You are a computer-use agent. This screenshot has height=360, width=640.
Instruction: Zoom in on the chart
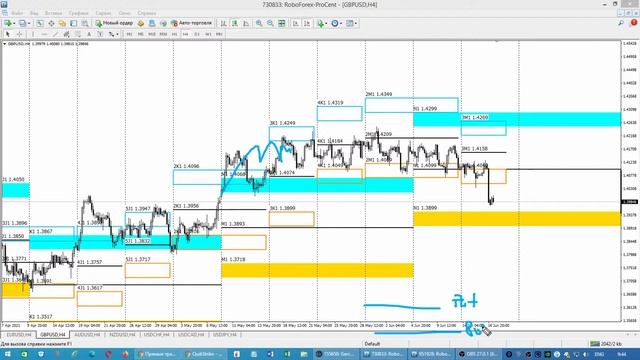[259, 23]
